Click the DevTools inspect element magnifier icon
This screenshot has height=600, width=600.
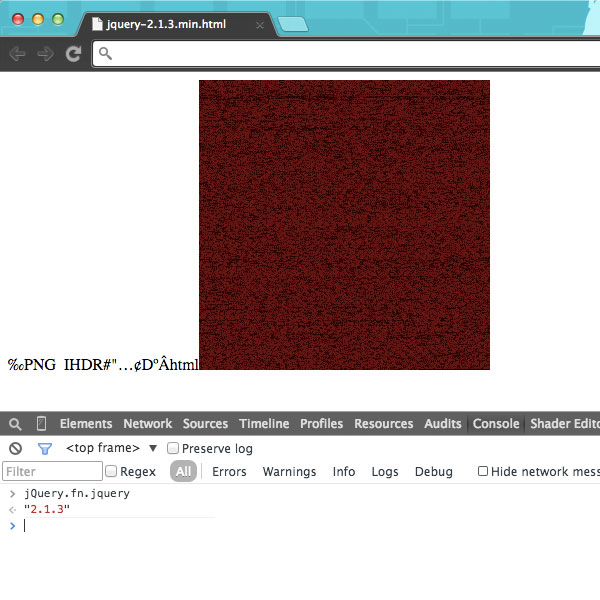pos(15,424)
